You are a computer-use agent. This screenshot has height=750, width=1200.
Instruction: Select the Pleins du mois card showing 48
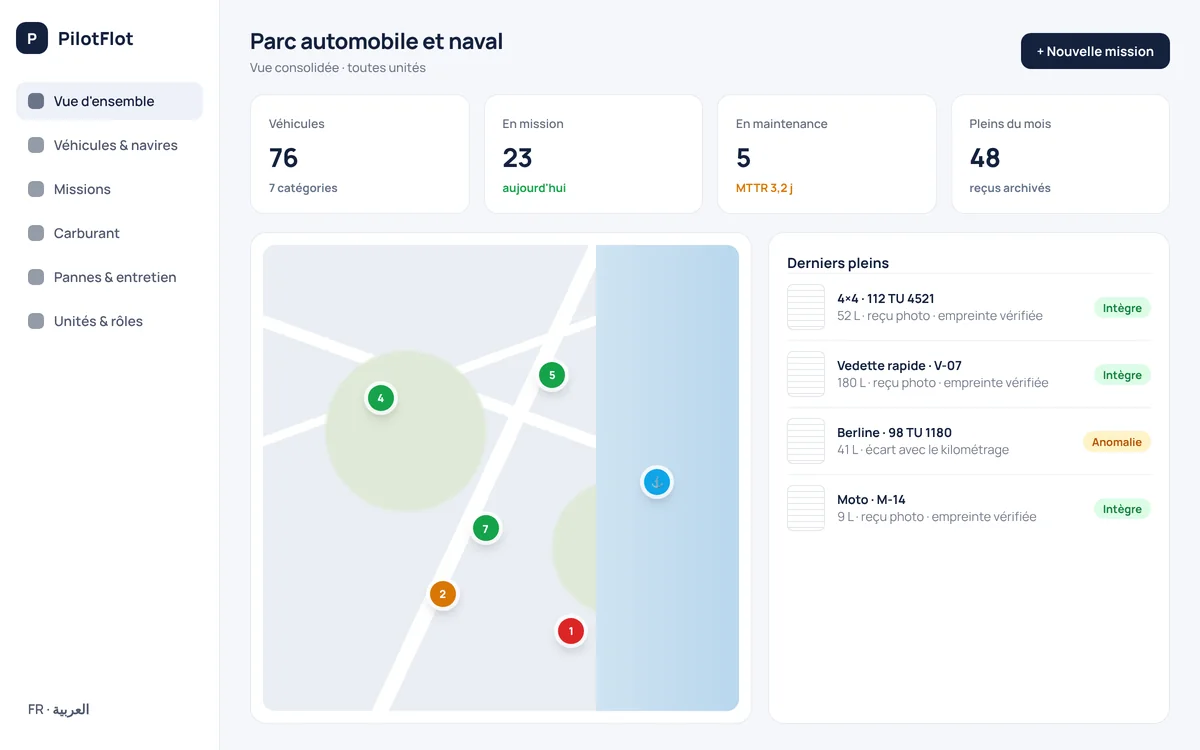pyautogui.click(x=1060, y=154)
